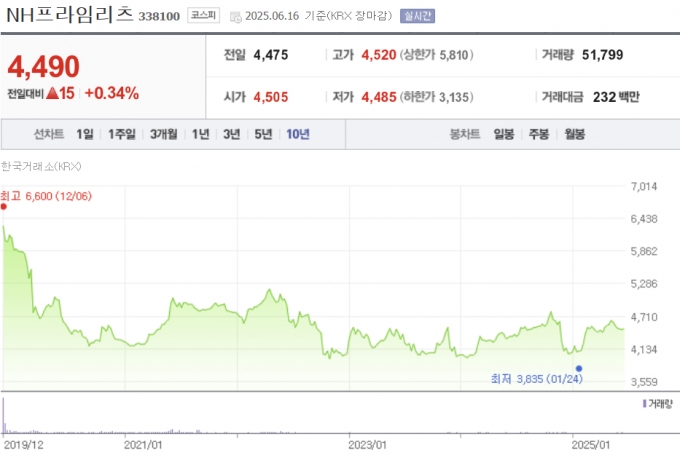
Task: Click the red 최고 high-point marker dot
Action: point(5,206)
